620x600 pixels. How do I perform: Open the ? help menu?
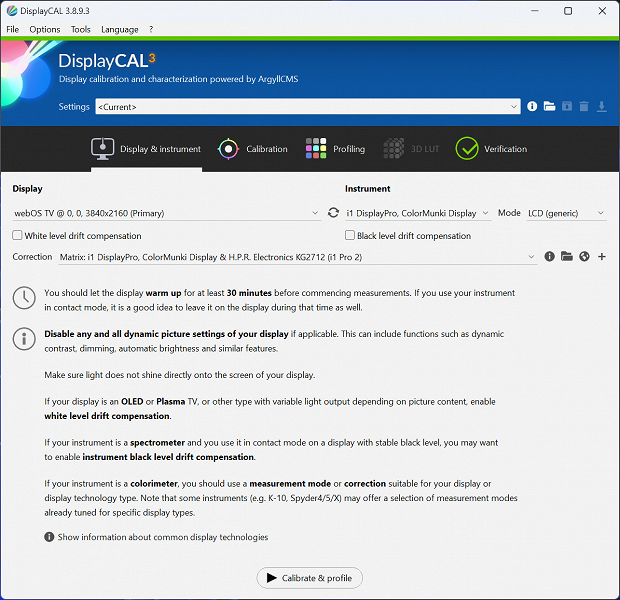(151, 29)
